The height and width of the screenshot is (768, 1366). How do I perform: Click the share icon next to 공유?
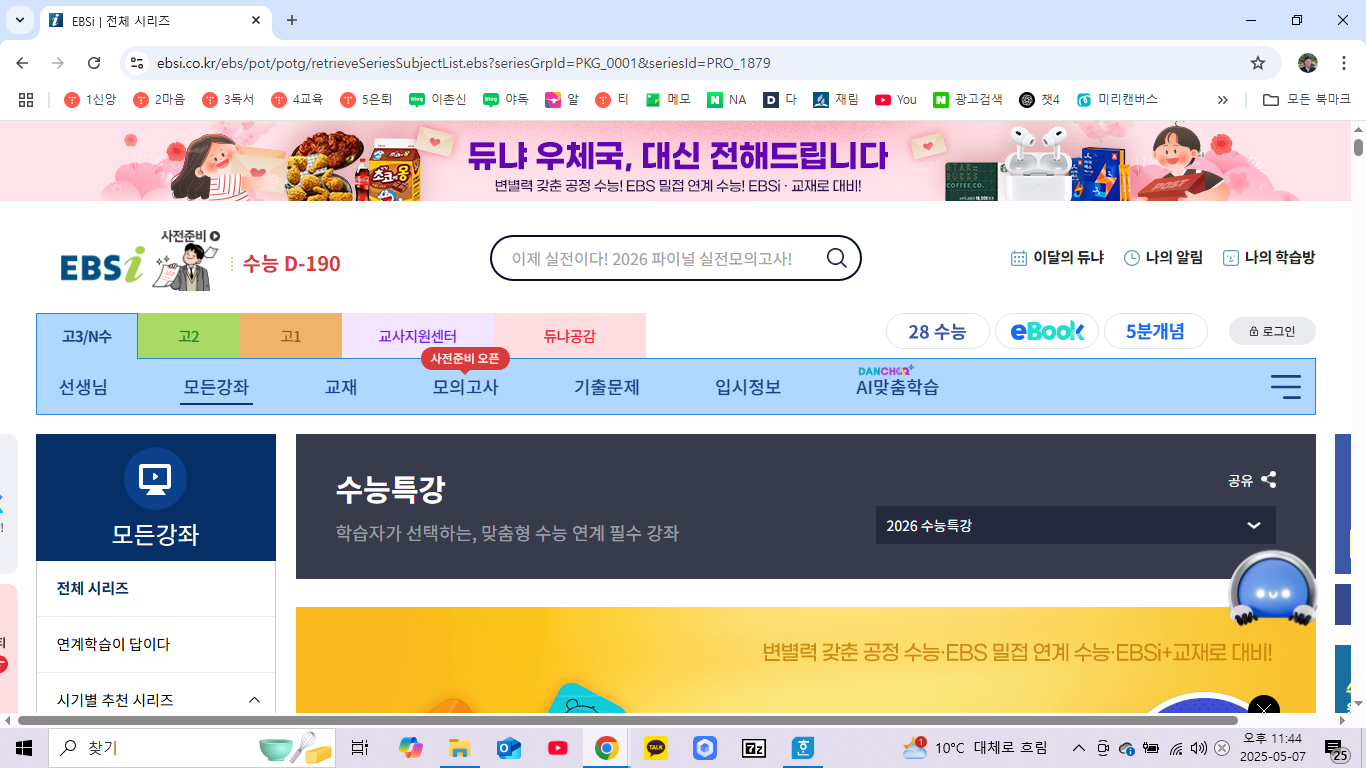click(1269, 480)
